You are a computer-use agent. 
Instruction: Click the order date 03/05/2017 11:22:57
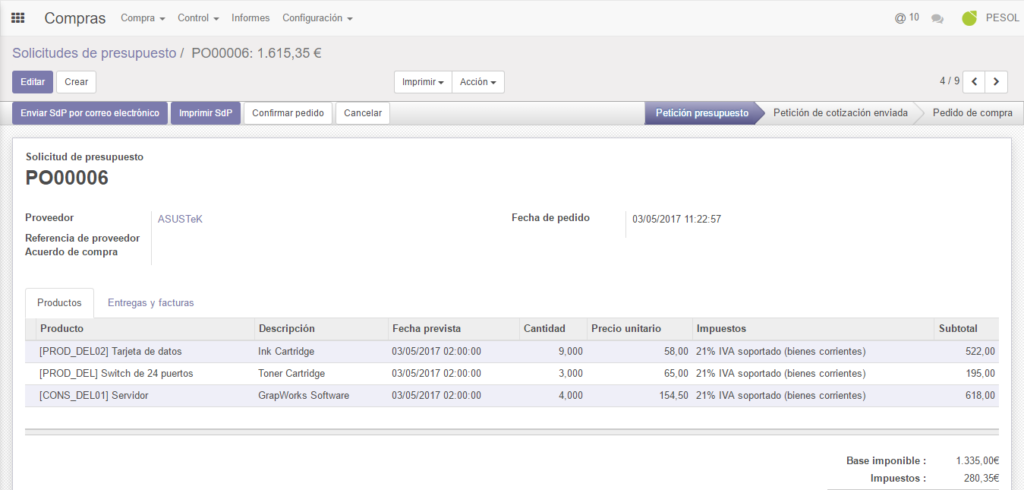[677, 220]
